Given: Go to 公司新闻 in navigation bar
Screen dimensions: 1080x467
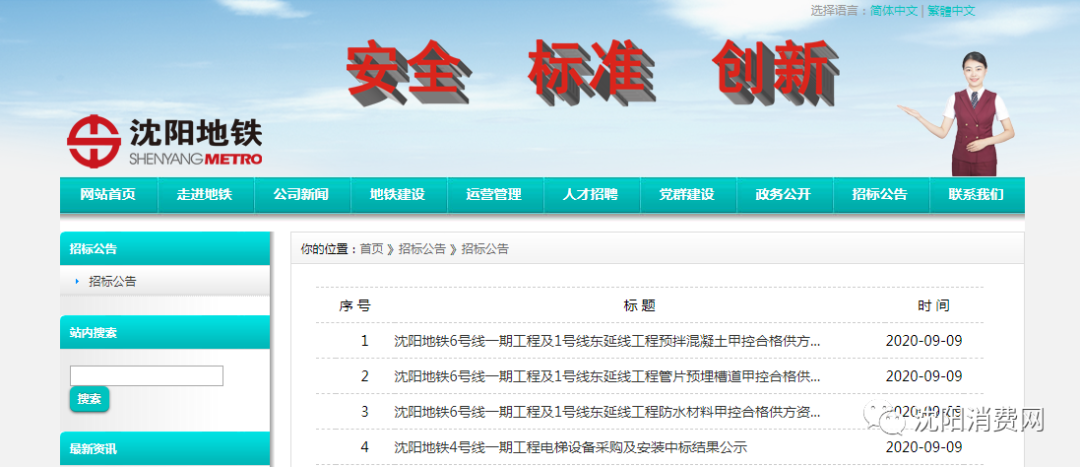Looking at the screenshot, I should (x=301, y=195).
